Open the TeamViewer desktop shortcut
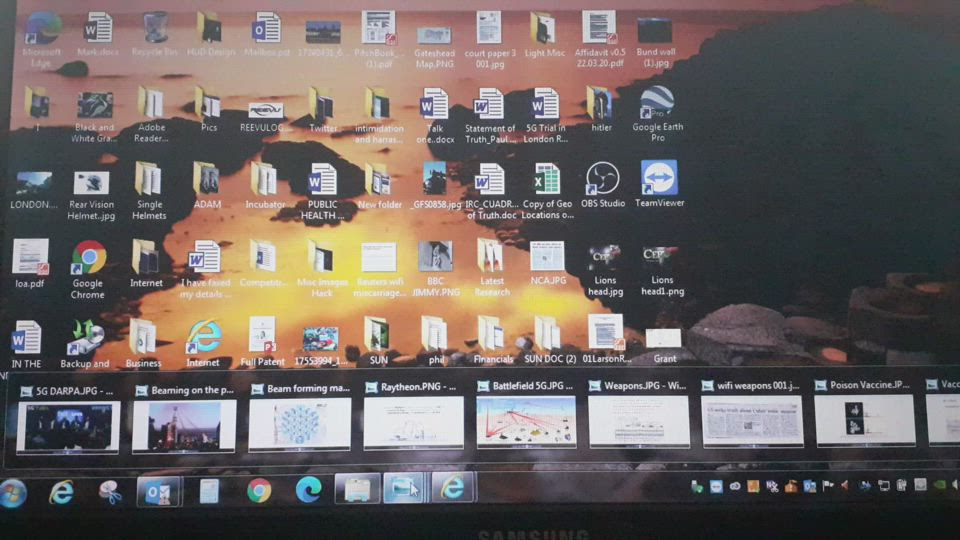960x540 pixels. click(659, 179)
